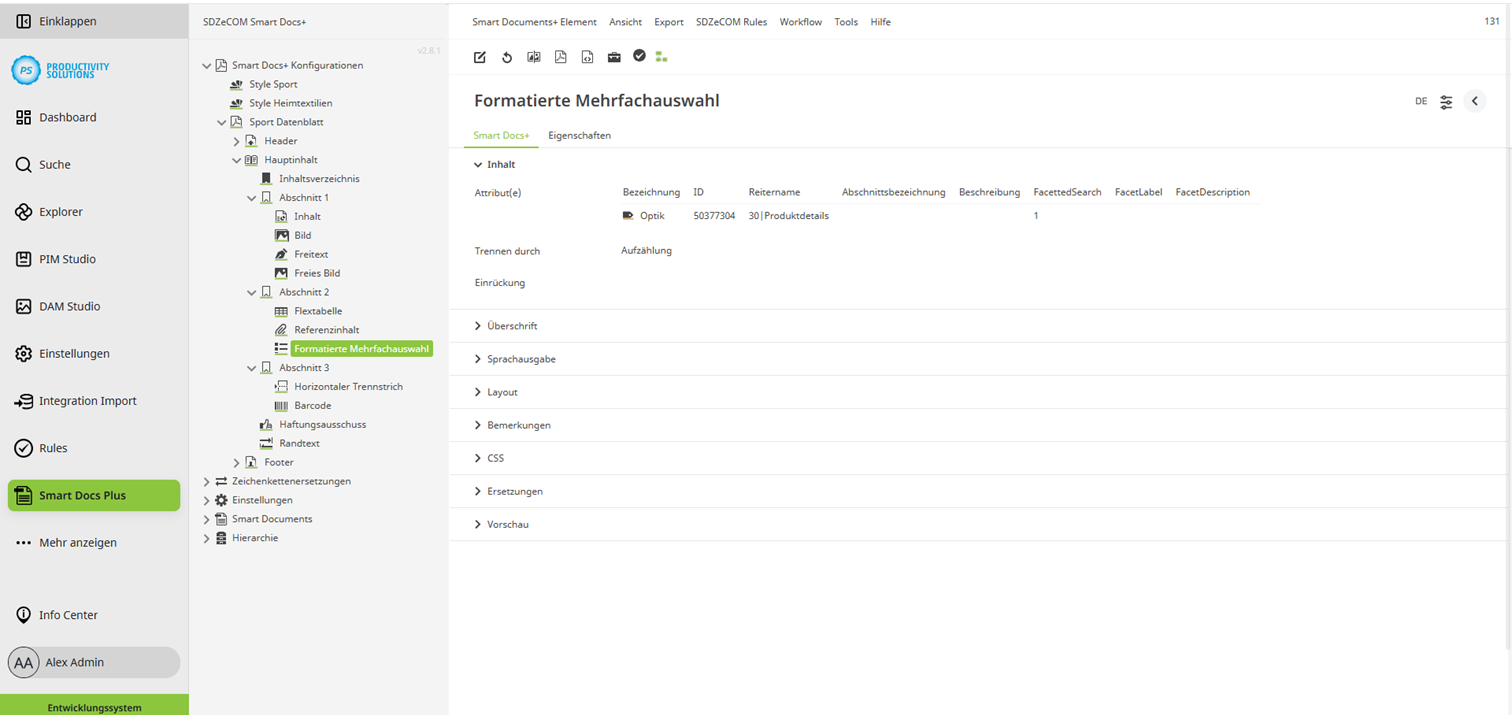Generate the PDF via toolbar PDF icon
The image size is (1512, 715).
point(561,56)
